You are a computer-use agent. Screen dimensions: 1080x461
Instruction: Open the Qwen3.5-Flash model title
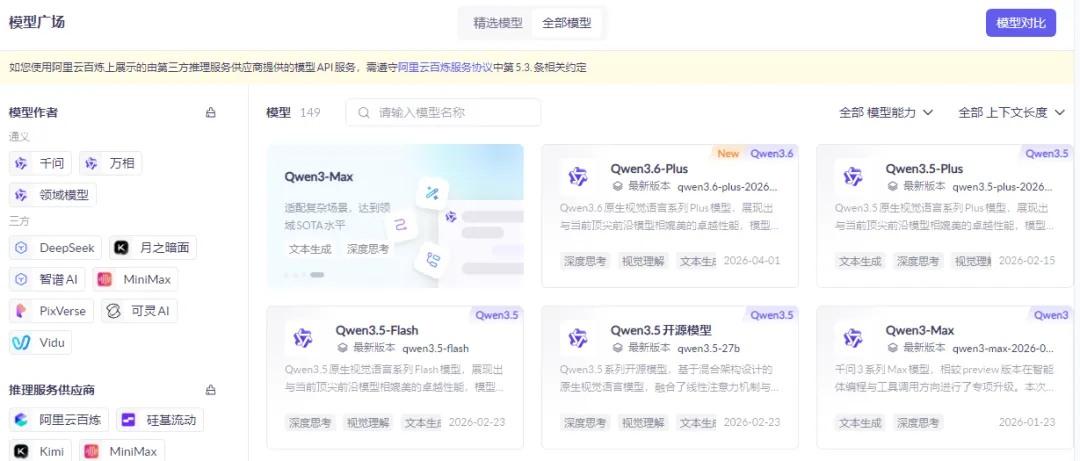point(377,330)
